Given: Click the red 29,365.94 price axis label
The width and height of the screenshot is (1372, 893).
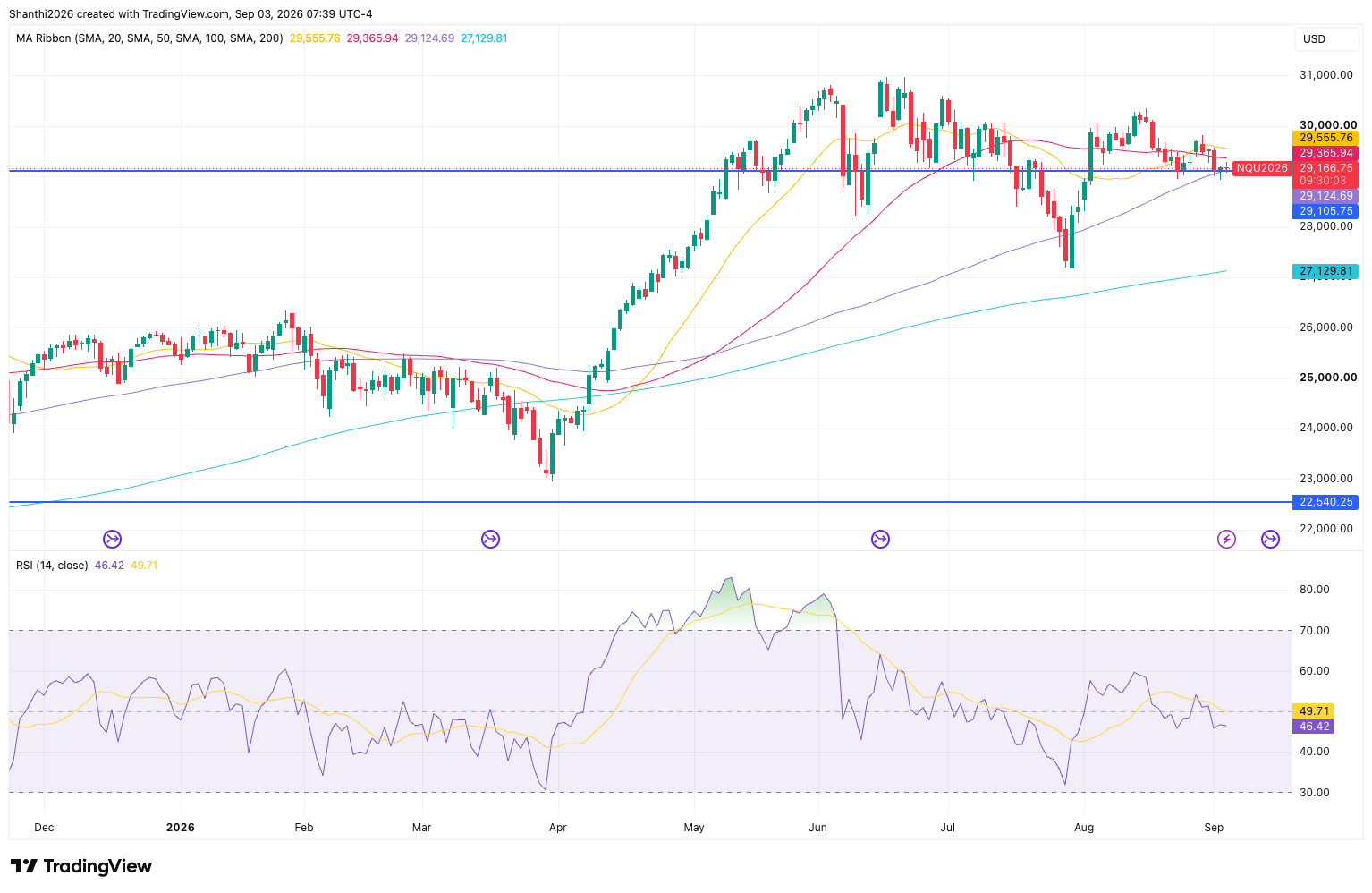Looking at the screenshot, I should click(1325, 153).
